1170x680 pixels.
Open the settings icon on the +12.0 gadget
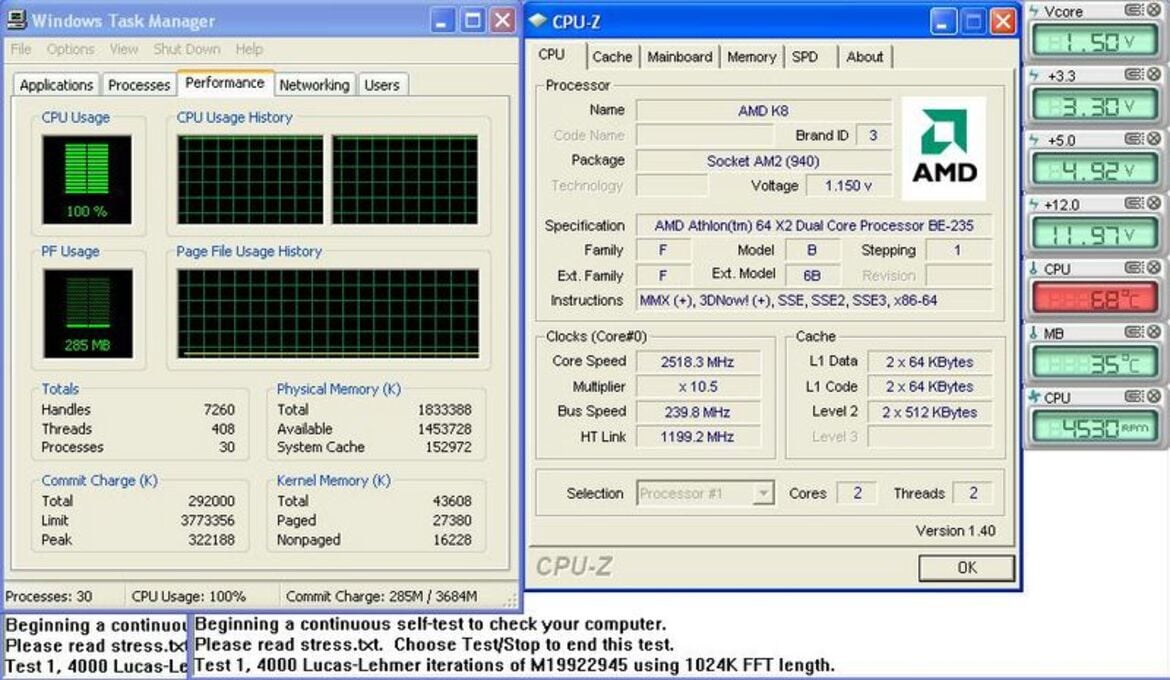click(1133, 203)
